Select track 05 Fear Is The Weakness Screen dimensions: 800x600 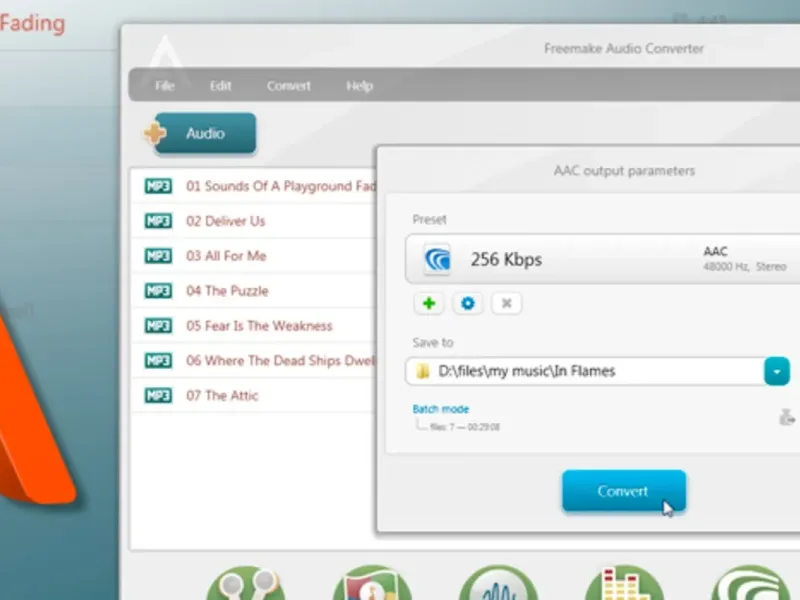click(x=254, y=326)
